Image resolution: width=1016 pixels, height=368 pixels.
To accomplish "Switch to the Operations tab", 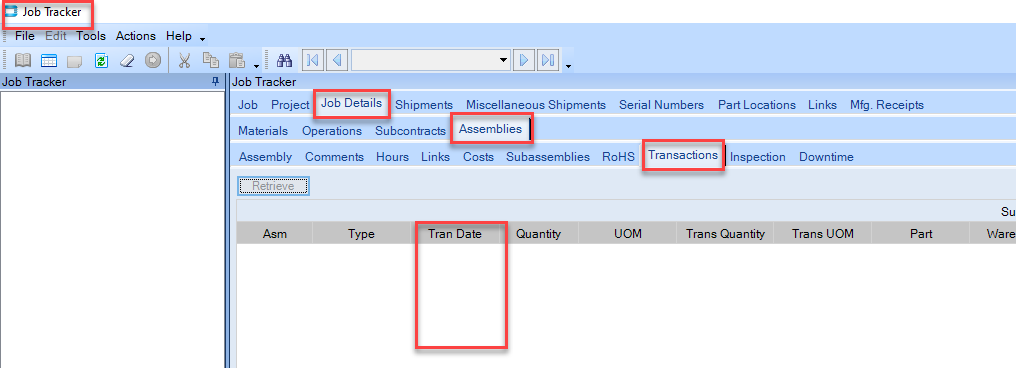I will pos(332,131).
